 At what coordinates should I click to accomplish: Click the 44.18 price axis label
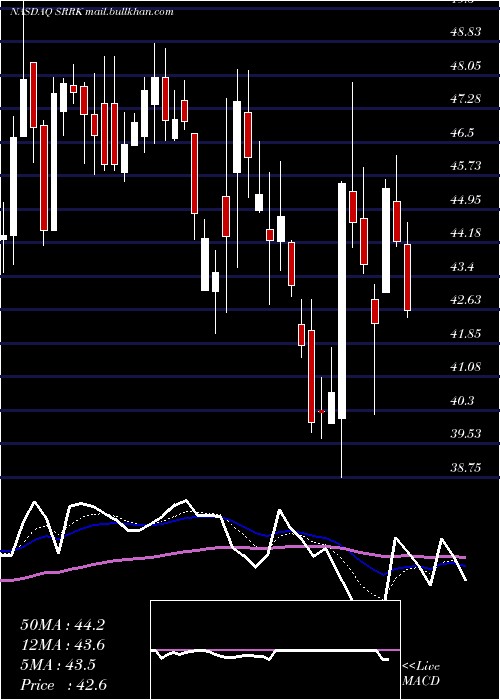click(466, 233)
